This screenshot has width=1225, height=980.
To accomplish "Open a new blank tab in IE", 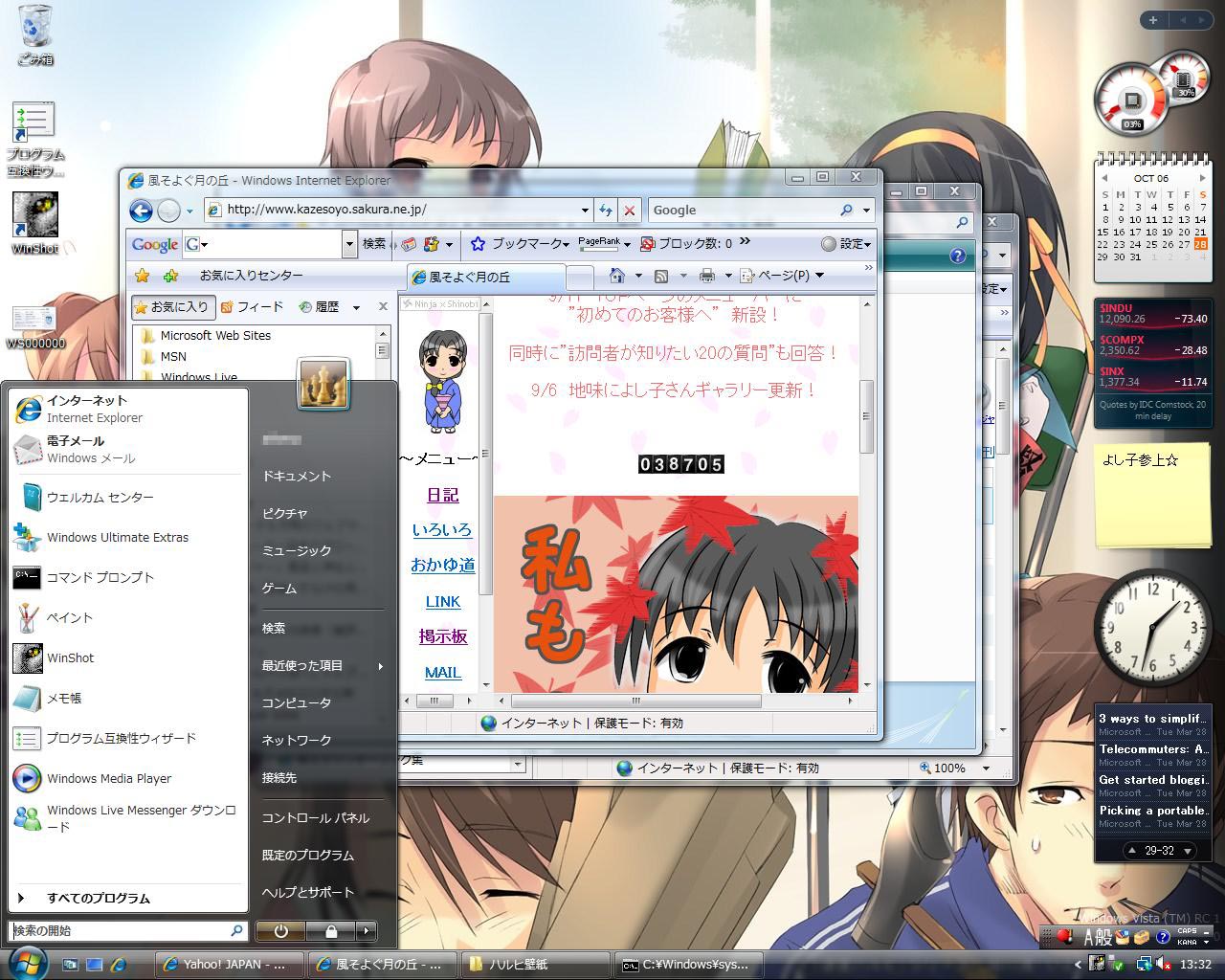I will pos(579,278).
